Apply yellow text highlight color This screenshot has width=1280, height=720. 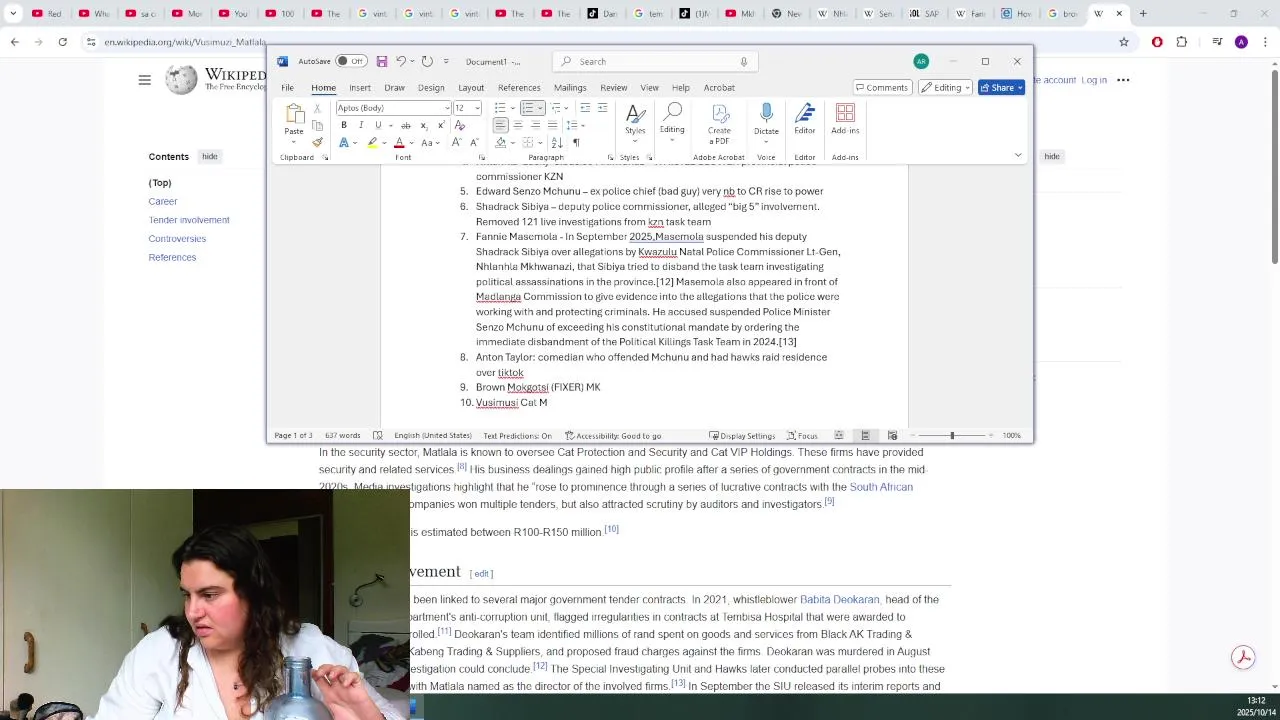pyautogui.click(x=372, y=142)
